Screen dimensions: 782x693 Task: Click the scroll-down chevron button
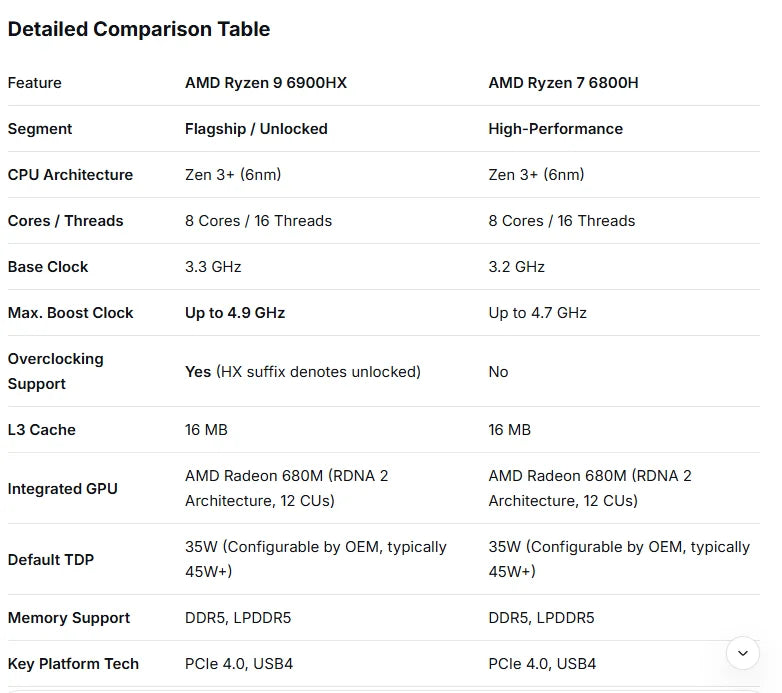[742, 653]
